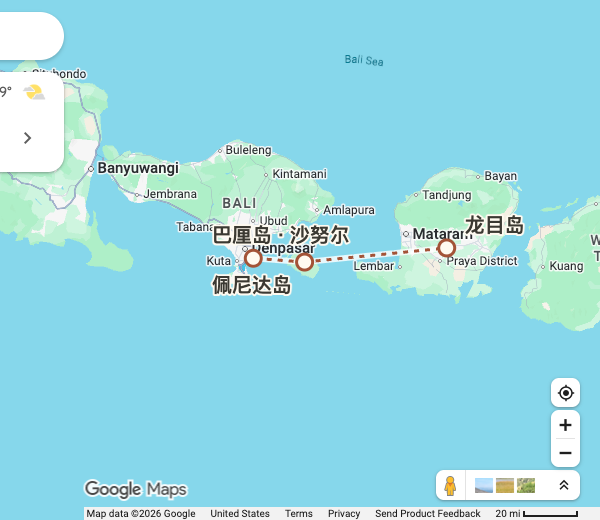Click the Terms link
The image size is (600, 520).
click(298, 513)
